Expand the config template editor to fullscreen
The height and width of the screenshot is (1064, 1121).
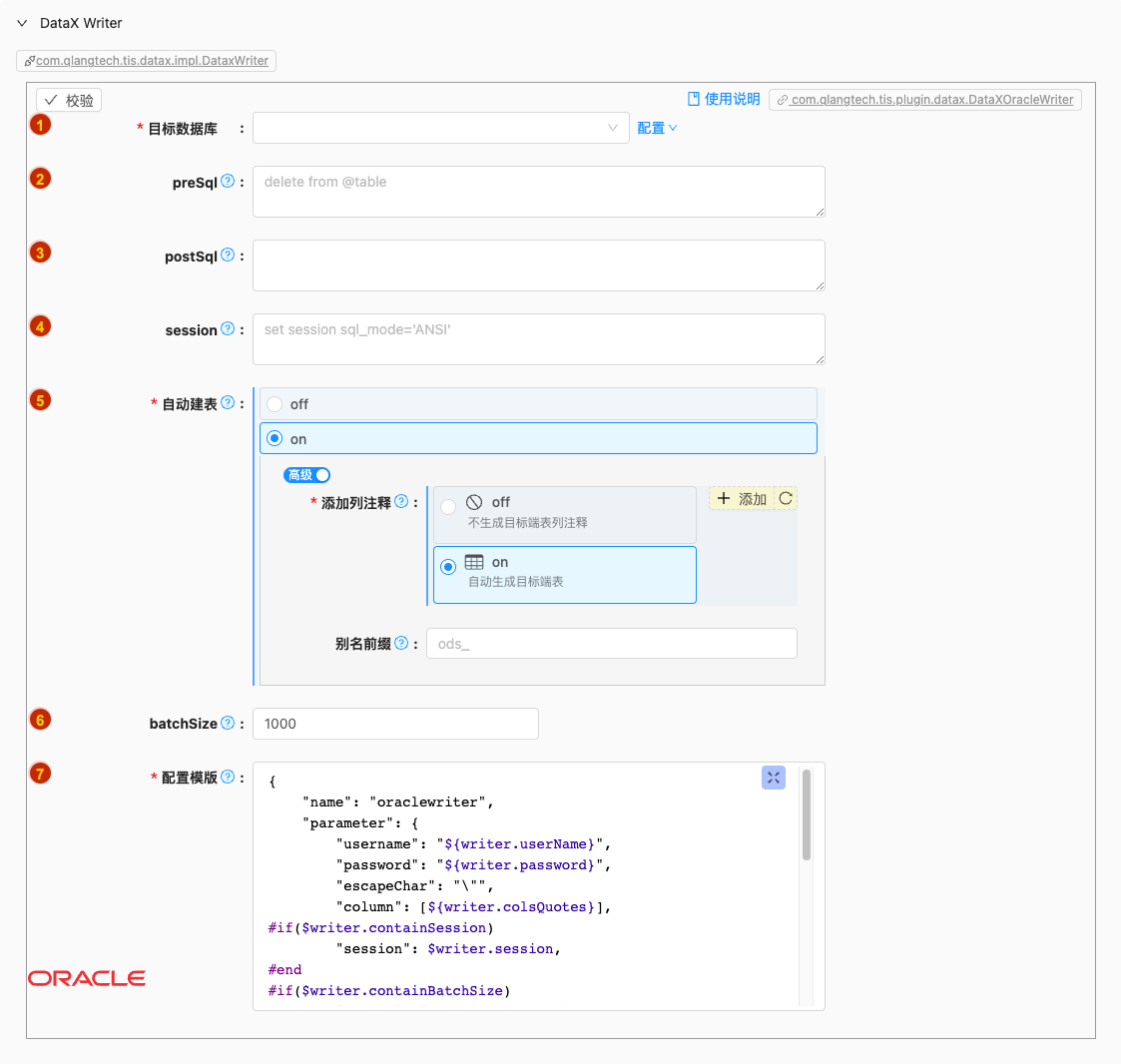click(x=774, y=778)
